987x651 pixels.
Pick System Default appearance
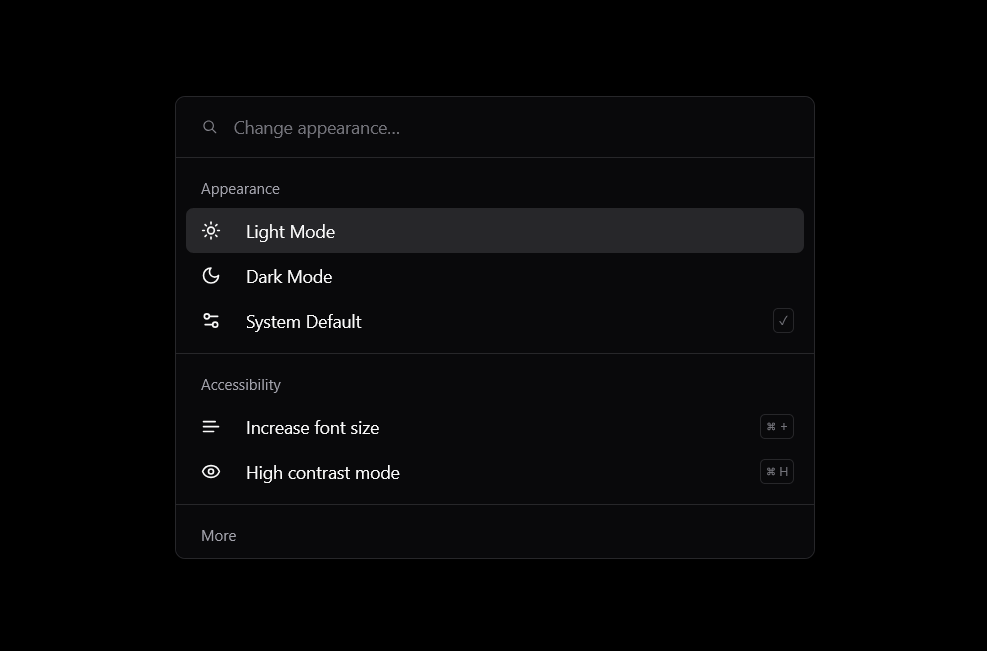(x=495, y=321)
